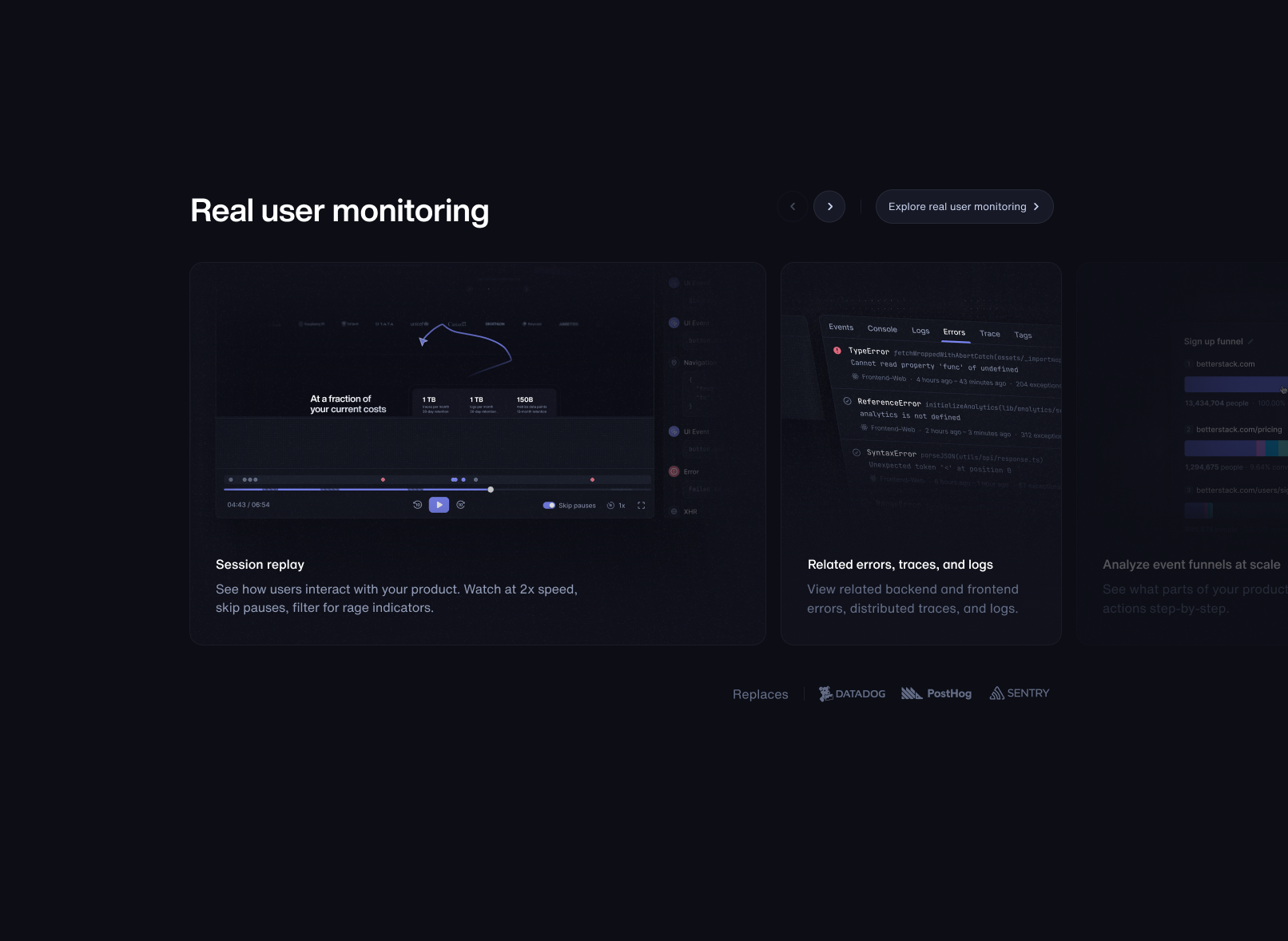Click the Error event icon in the timeline list
Screen dimensions: 1288x941
pos(674,471)
